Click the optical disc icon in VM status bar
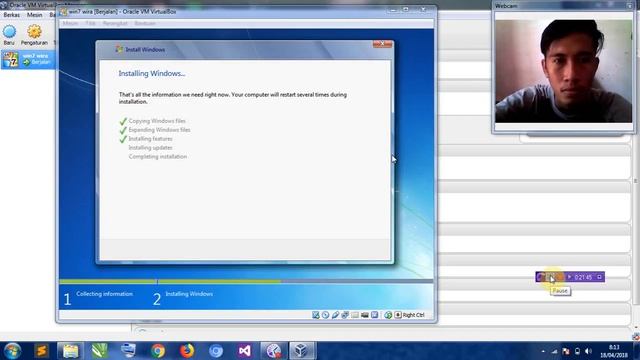Viewport: 640px width, 360px height. pos(325,315)
